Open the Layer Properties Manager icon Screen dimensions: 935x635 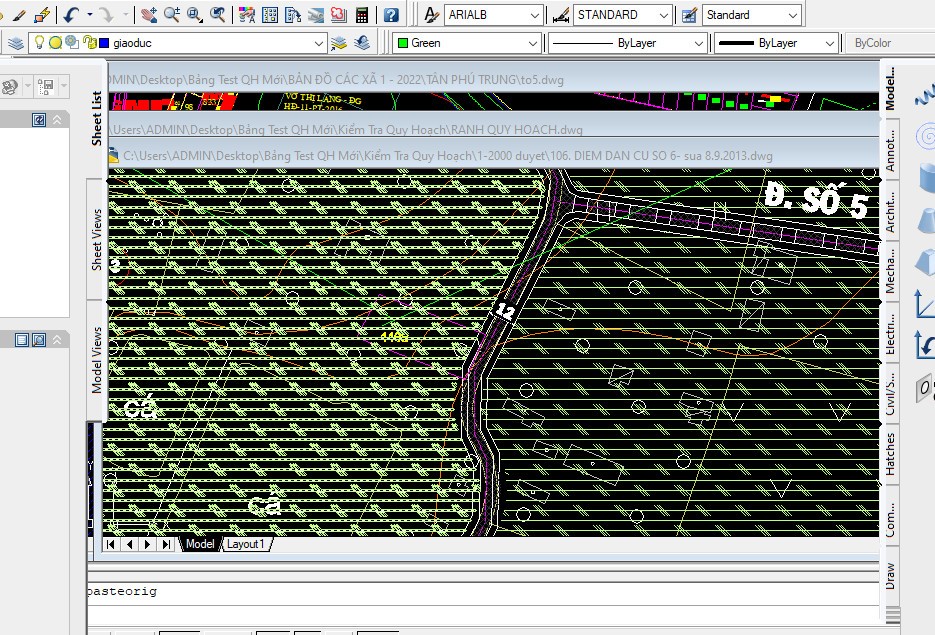point(16,43)
